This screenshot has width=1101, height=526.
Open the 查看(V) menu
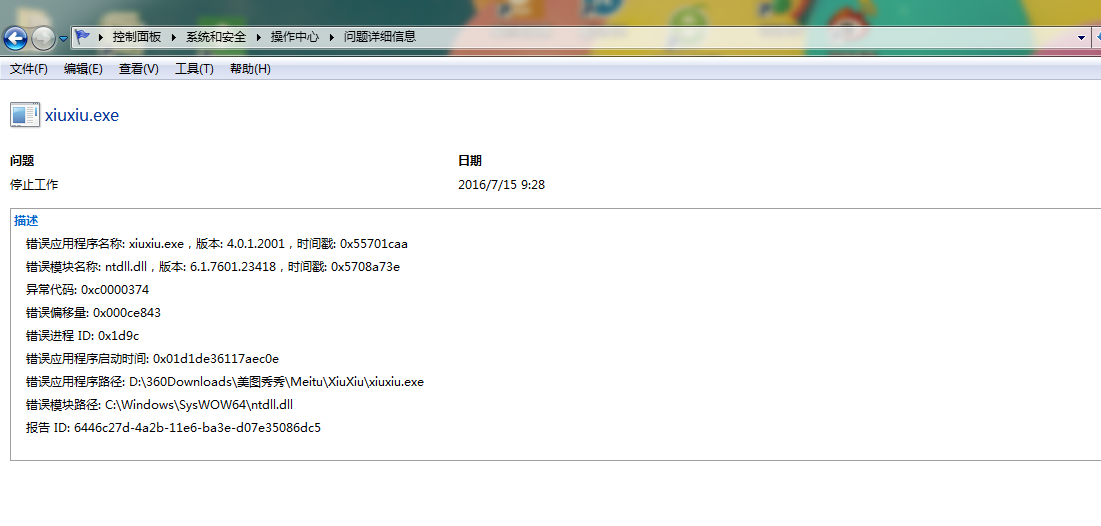coord(138,69)
